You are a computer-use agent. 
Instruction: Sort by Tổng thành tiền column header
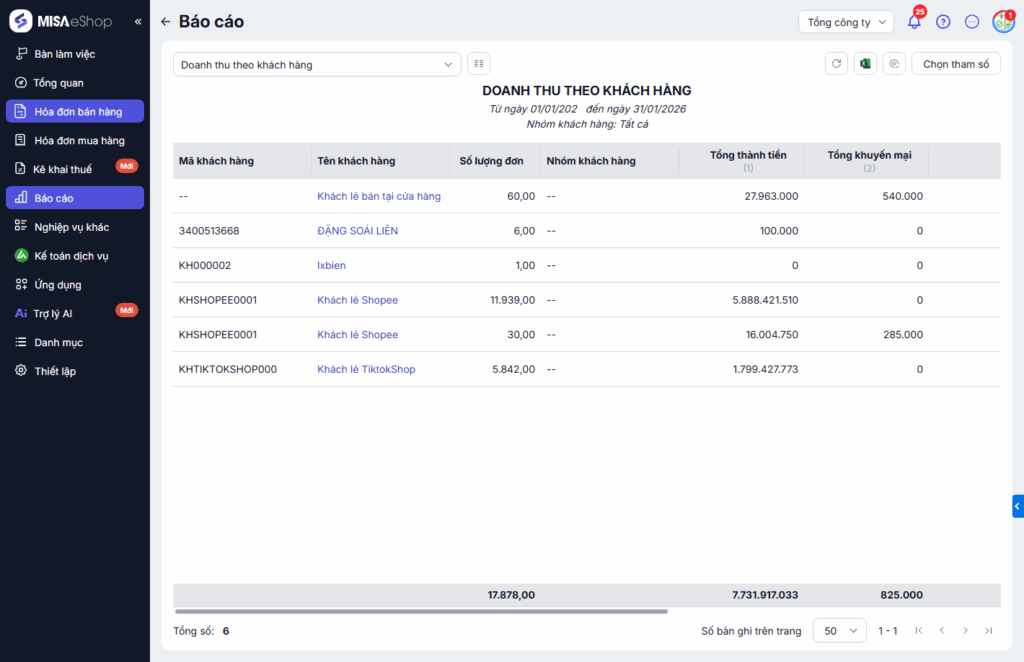coord(748,155)
